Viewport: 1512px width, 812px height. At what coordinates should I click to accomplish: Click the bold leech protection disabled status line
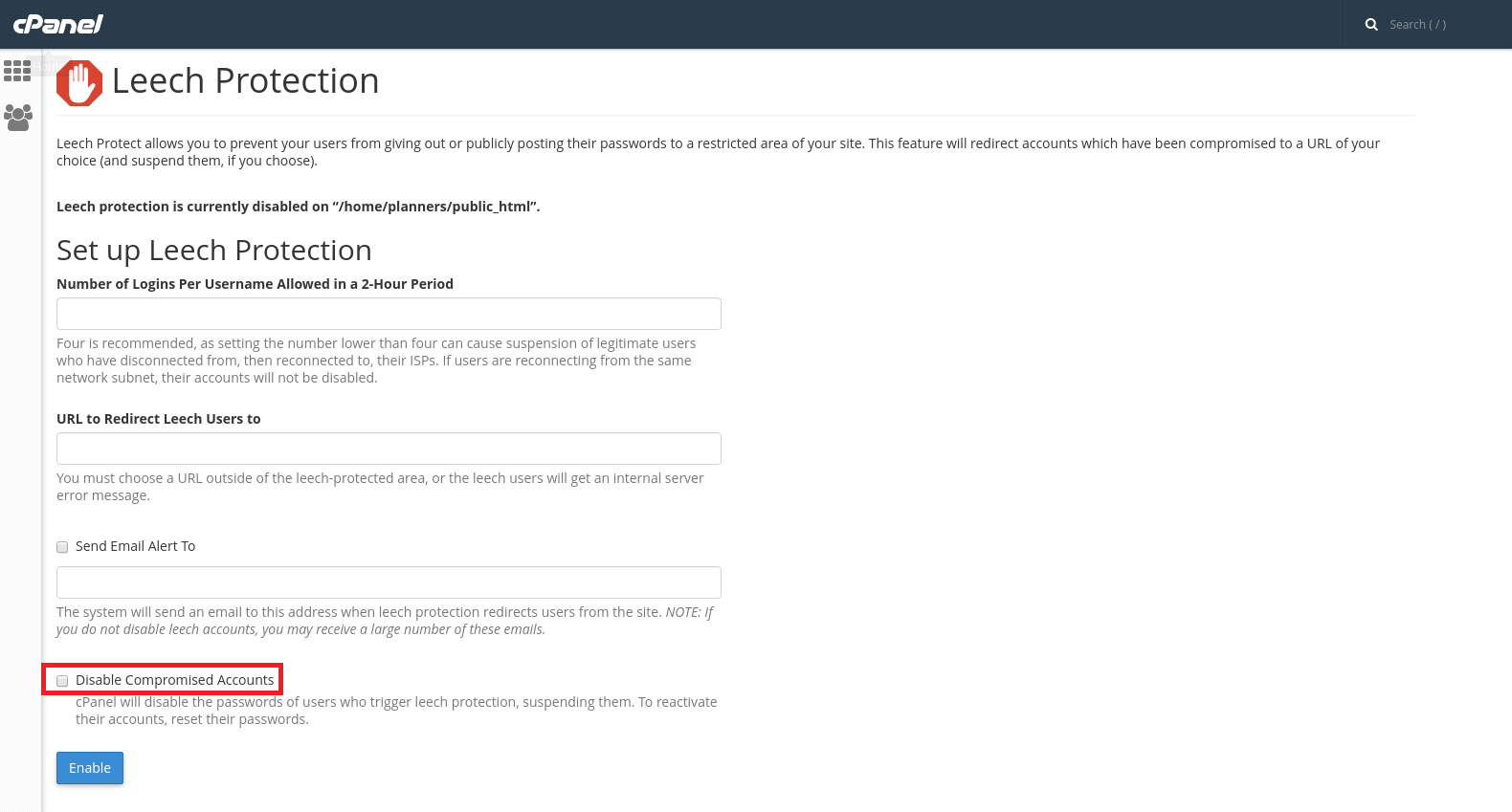[298, 207]
